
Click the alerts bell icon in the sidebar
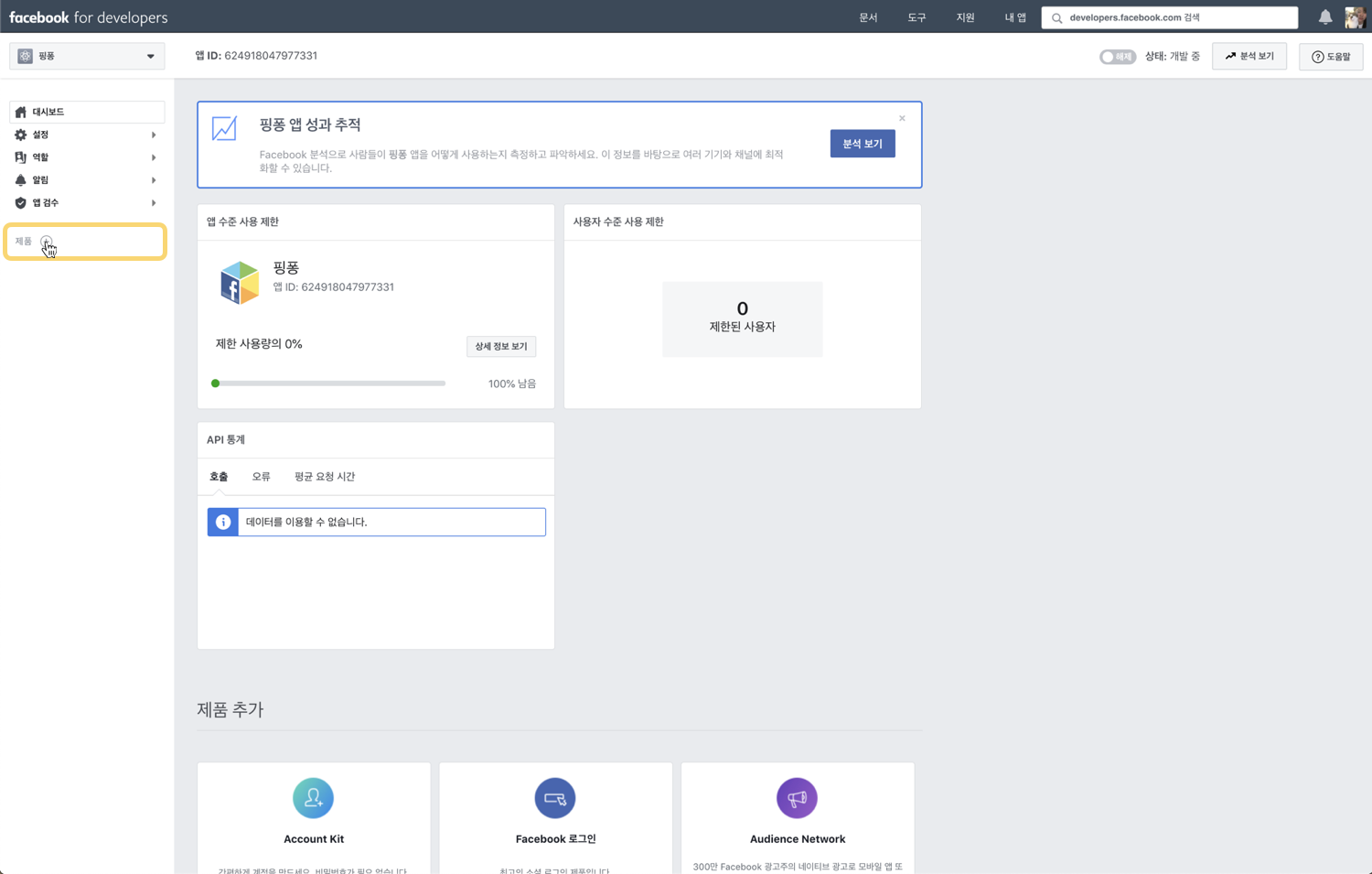(20, 180)
